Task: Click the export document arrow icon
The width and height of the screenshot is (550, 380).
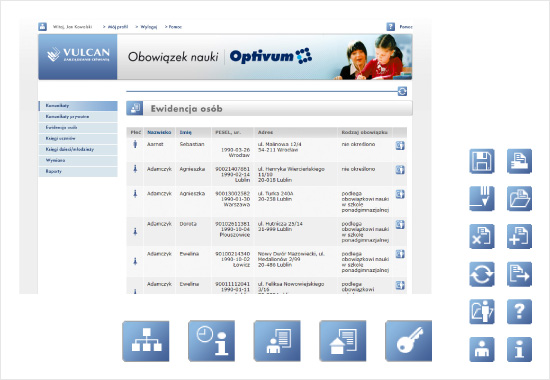Action: tap(519, 274)
